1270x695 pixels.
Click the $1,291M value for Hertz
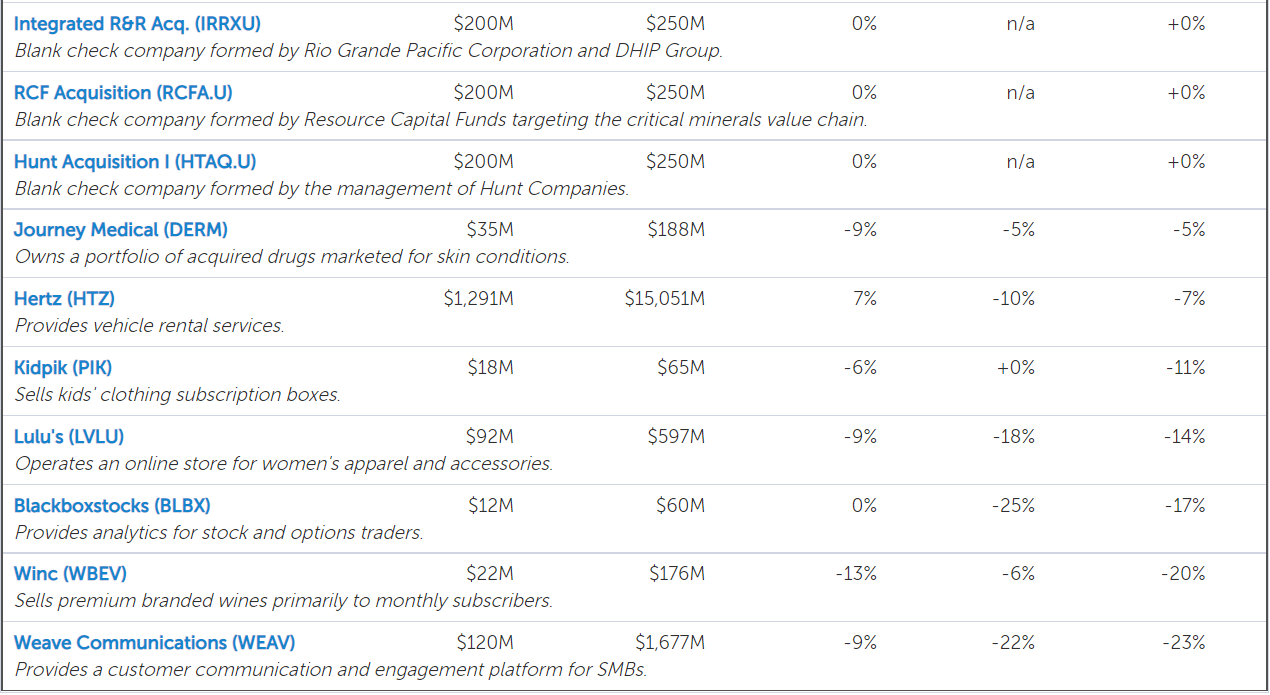pyautogui.click(x=479, y=299)
